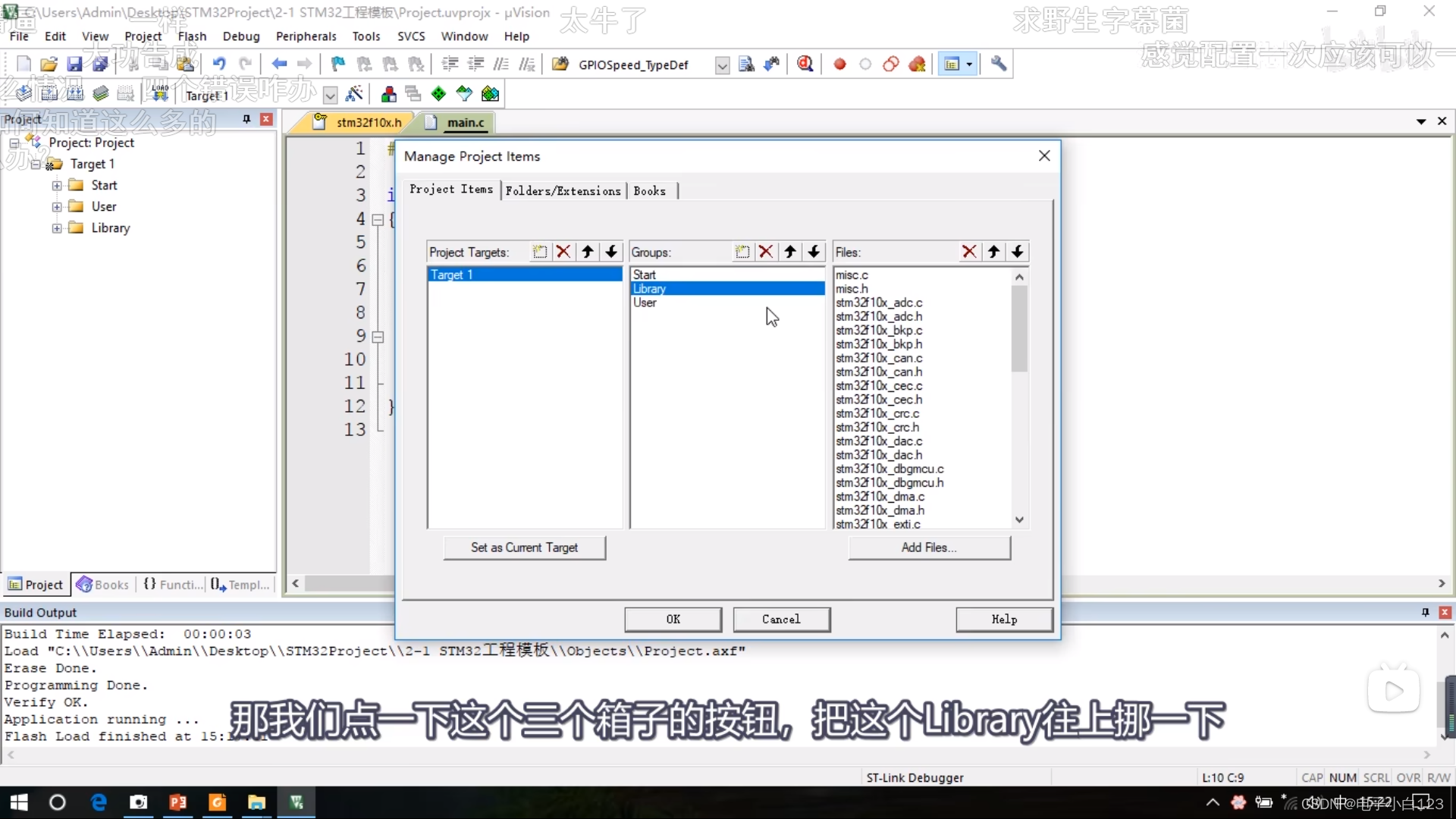The width and height of the screenshot is (1456, 819).
Task: Save all open files
Action: pyautogui.click(x=99, y=64)
